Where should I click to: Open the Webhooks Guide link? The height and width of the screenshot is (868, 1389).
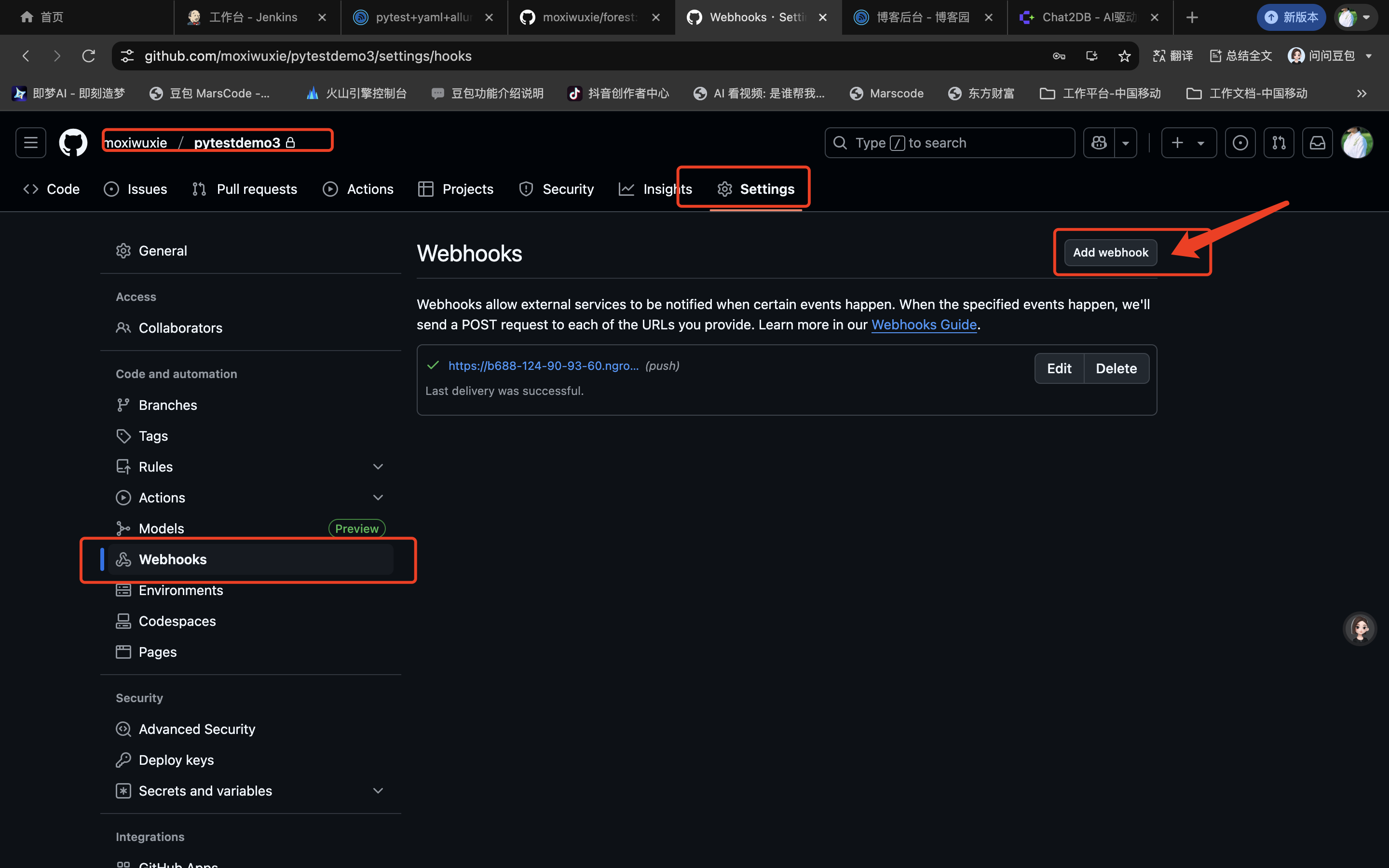924,325
